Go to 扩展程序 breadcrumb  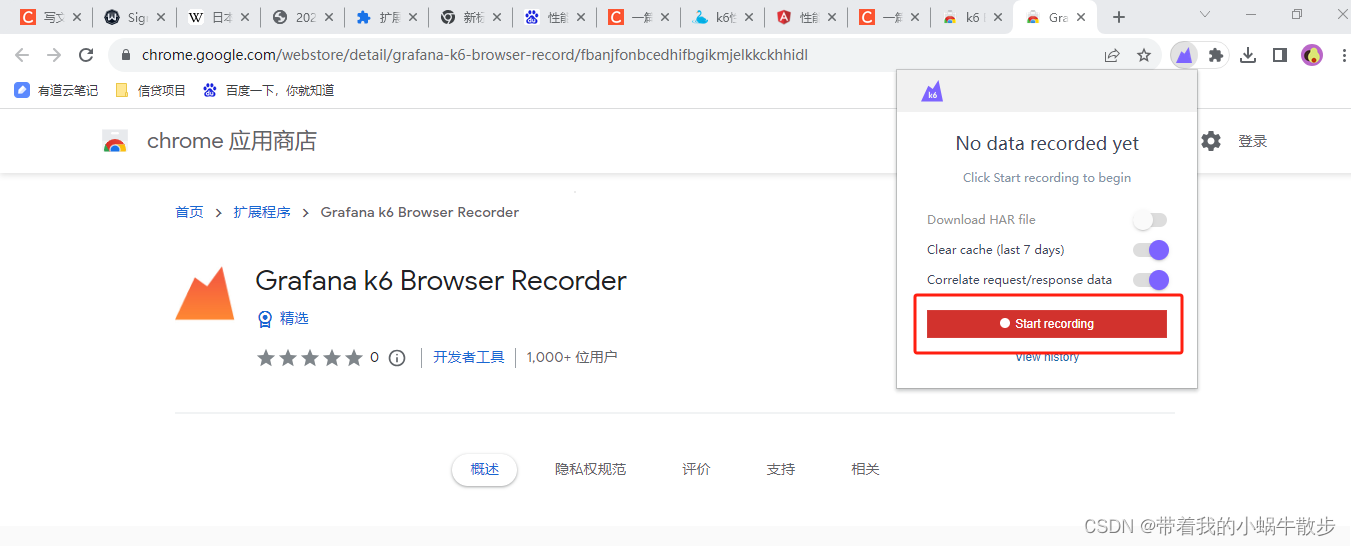pos(262,212)
